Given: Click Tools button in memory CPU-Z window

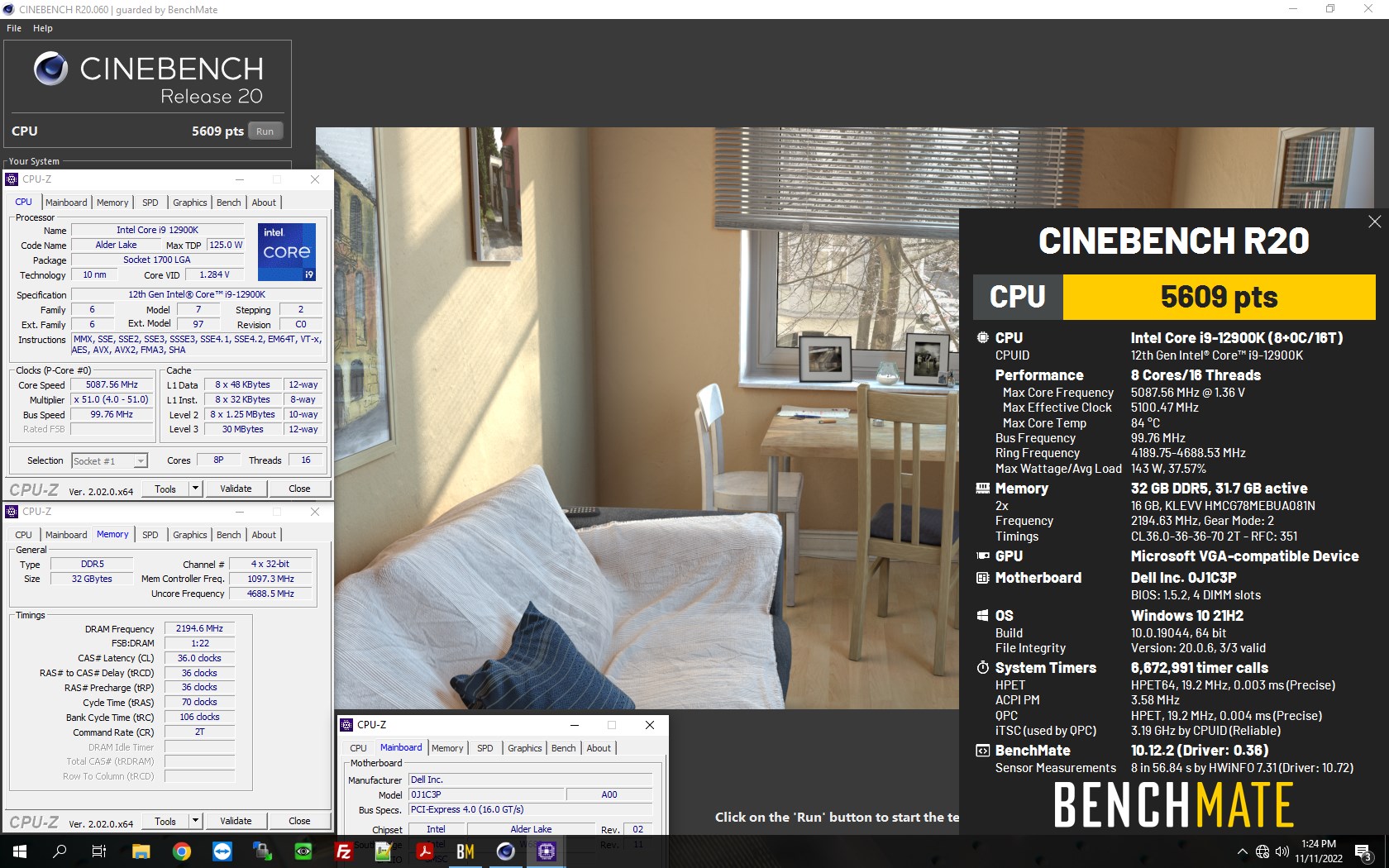Looking at the screenshot, I should (x=165, y=821).
